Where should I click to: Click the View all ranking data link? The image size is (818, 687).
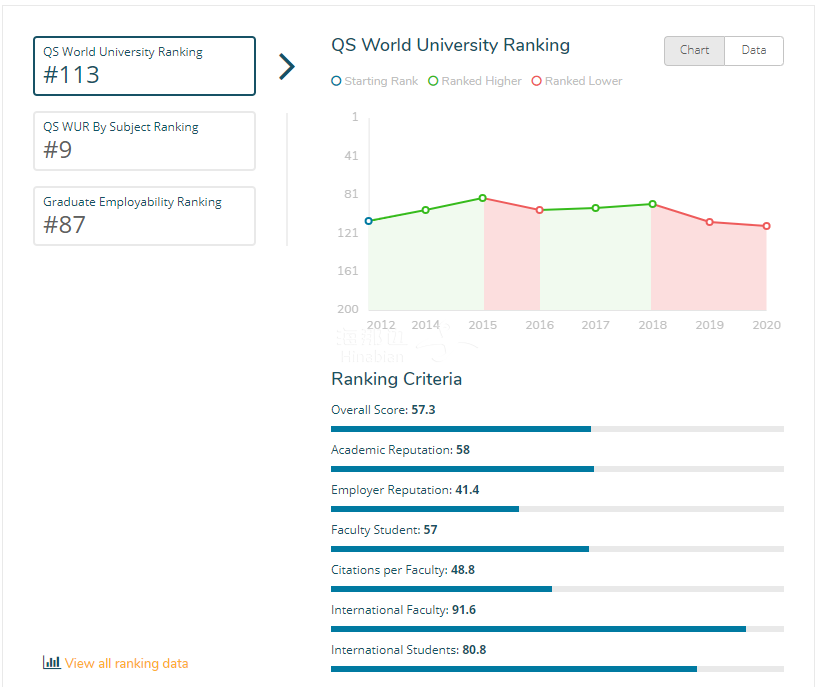coord(126,663)
